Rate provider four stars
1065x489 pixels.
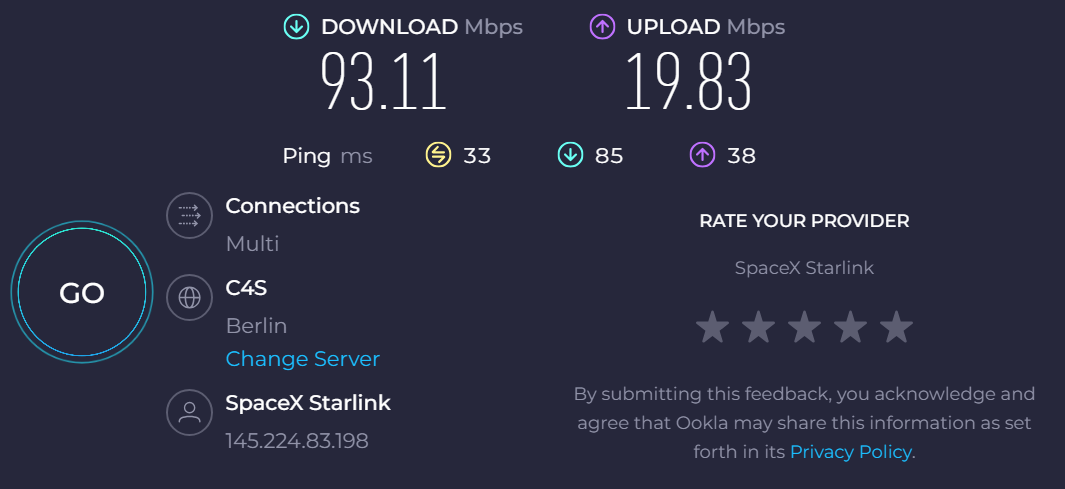pos(850,326)
